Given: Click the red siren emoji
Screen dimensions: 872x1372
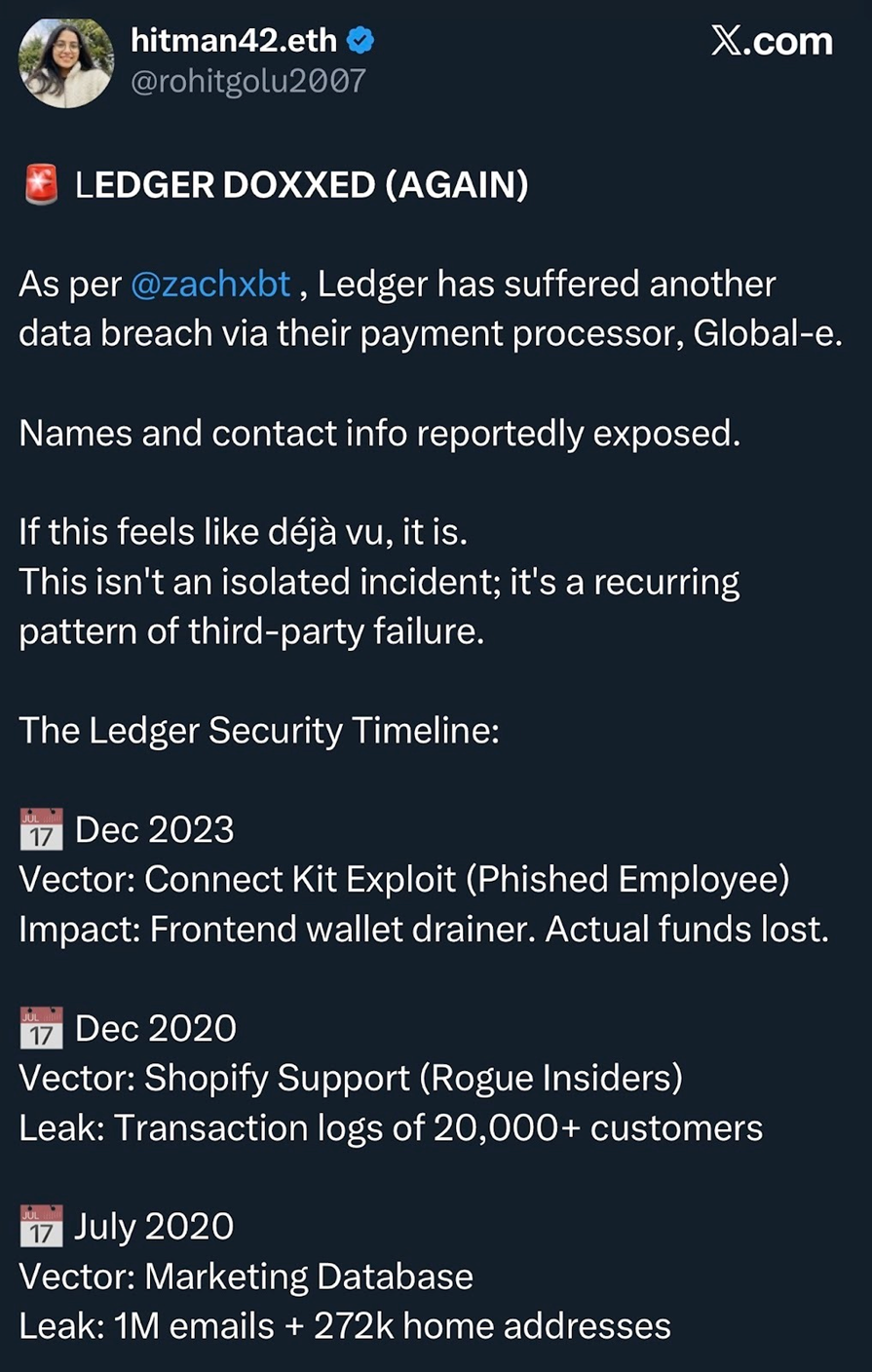Looking at the screenshot, I should point(41,184).
